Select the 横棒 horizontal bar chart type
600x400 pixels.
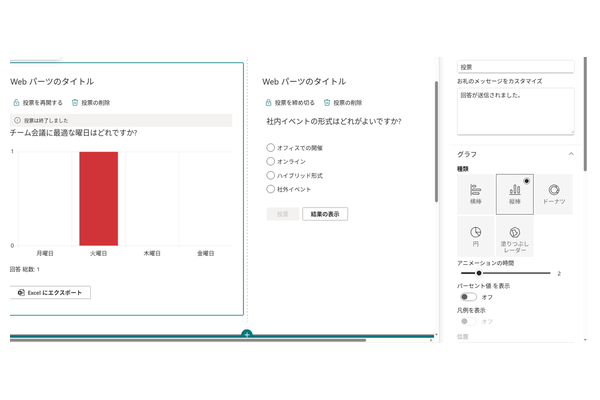pos(476,194)
